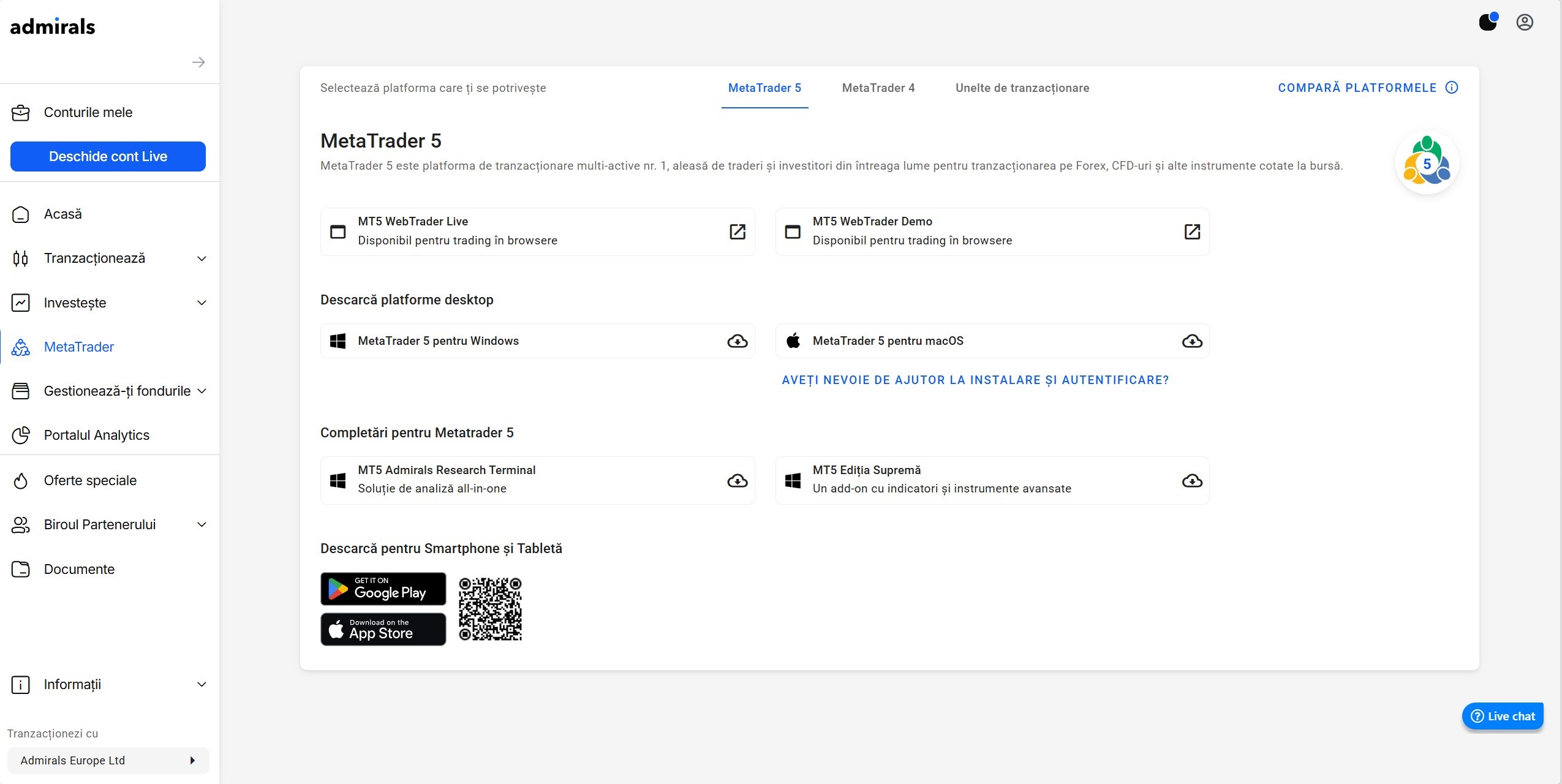The image size is (1562, 784).
Task: Click the MetaTrader 5 round logo
Action: [x=1427, y=162]
